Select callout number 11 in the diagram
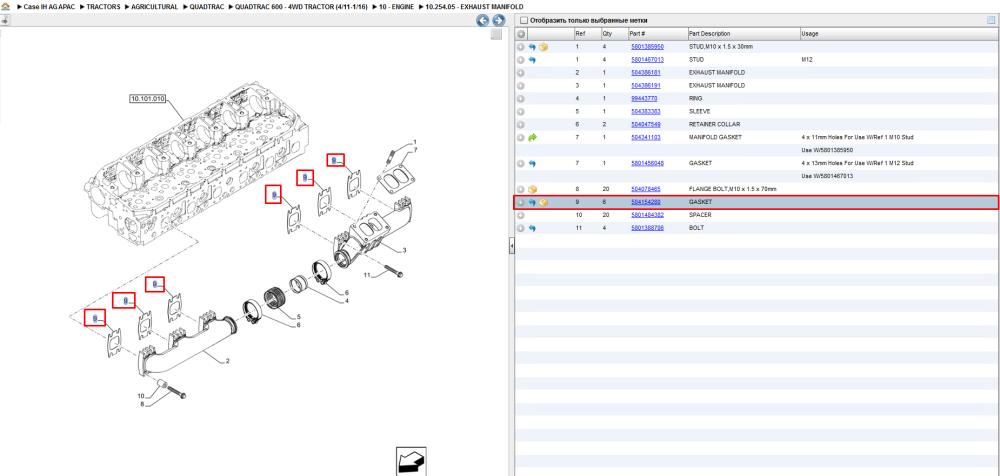This screenshot has width=1000, height=476. coord(367,275)
